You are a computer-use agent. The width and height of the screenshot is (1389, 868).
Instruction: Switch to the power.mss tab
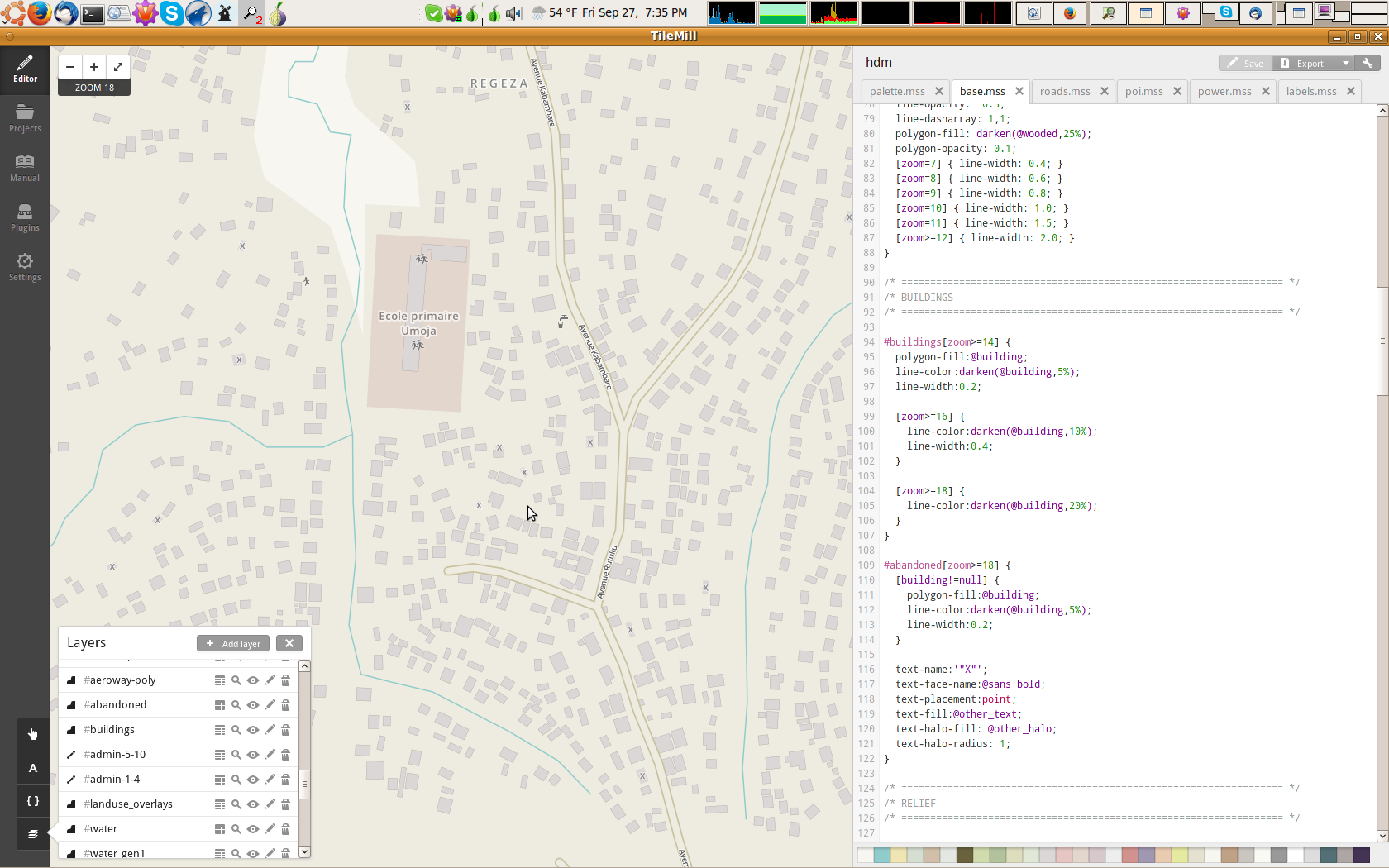(x=1224, y=92)
